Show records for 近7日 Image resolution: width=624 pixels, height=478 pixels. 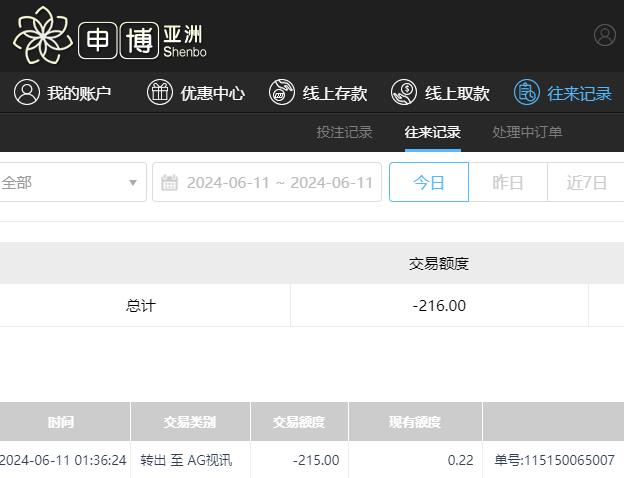tap(586, 183)
